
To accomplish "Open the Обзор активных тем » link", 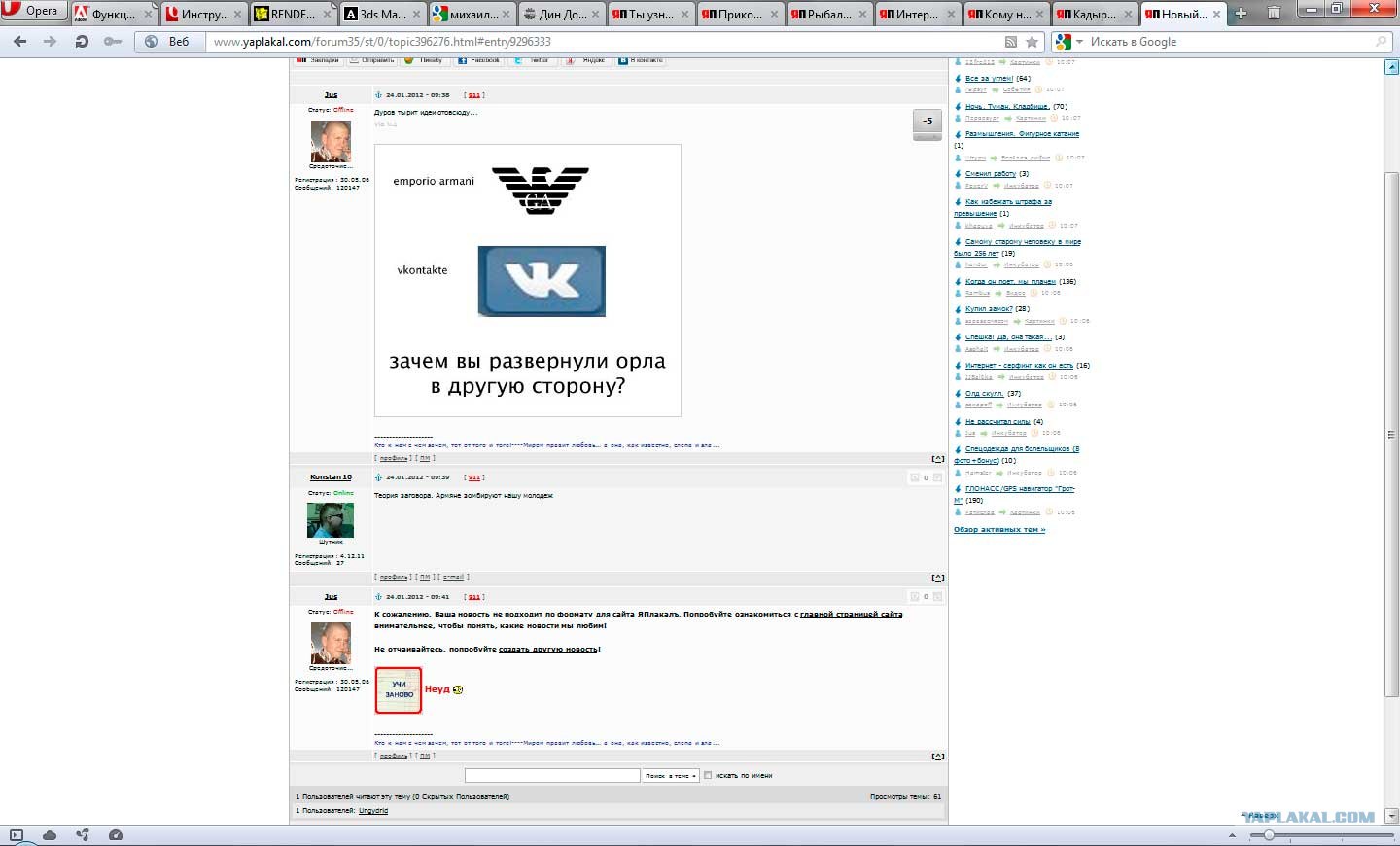I will (999, 530).
